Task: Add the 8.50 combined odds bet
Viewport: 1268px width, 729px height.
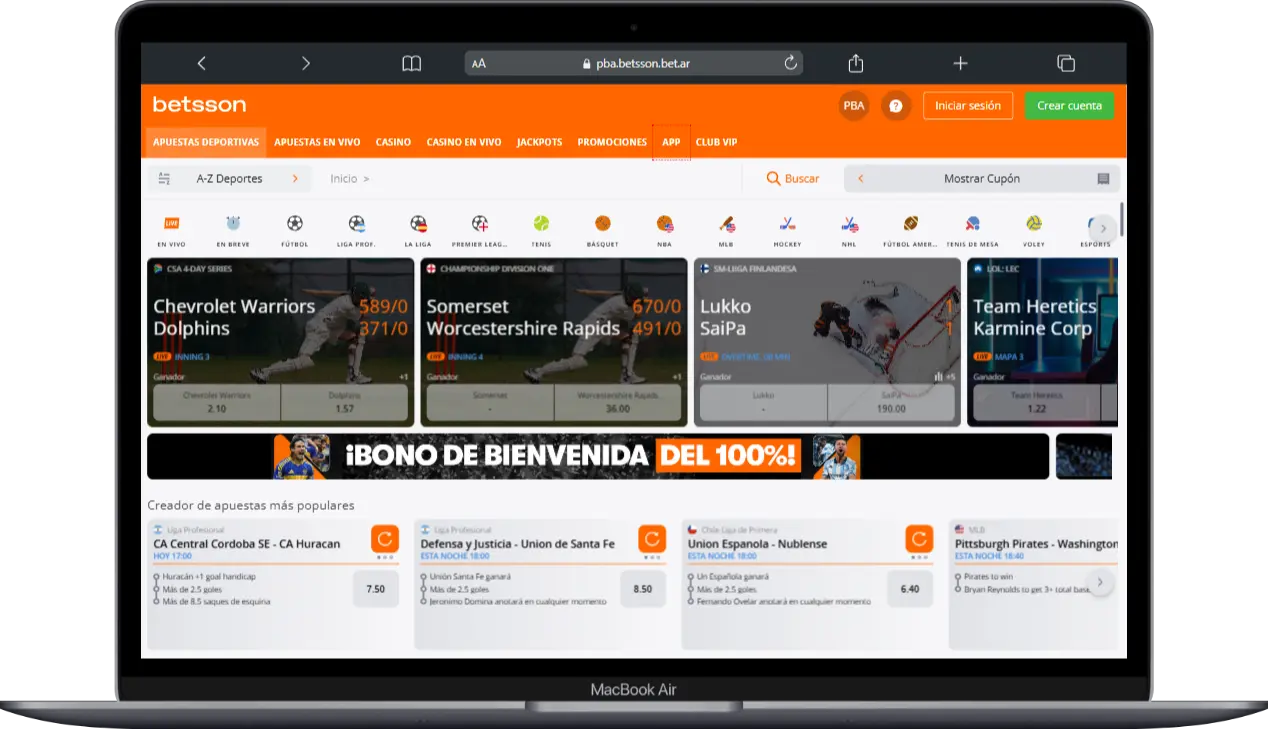Action: 643,589
